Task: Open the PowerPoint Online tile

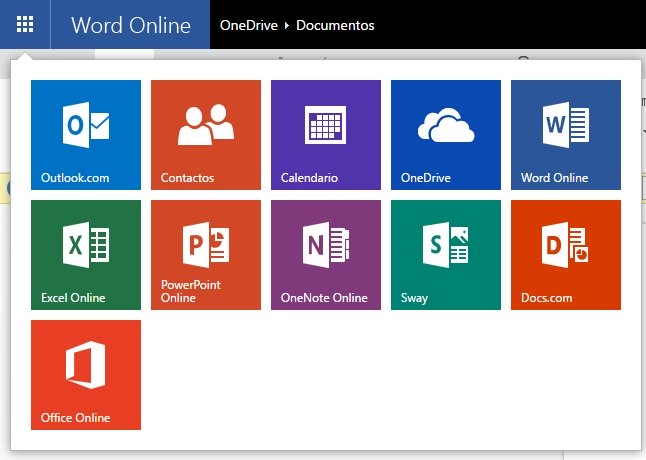Action: point(206,255)
